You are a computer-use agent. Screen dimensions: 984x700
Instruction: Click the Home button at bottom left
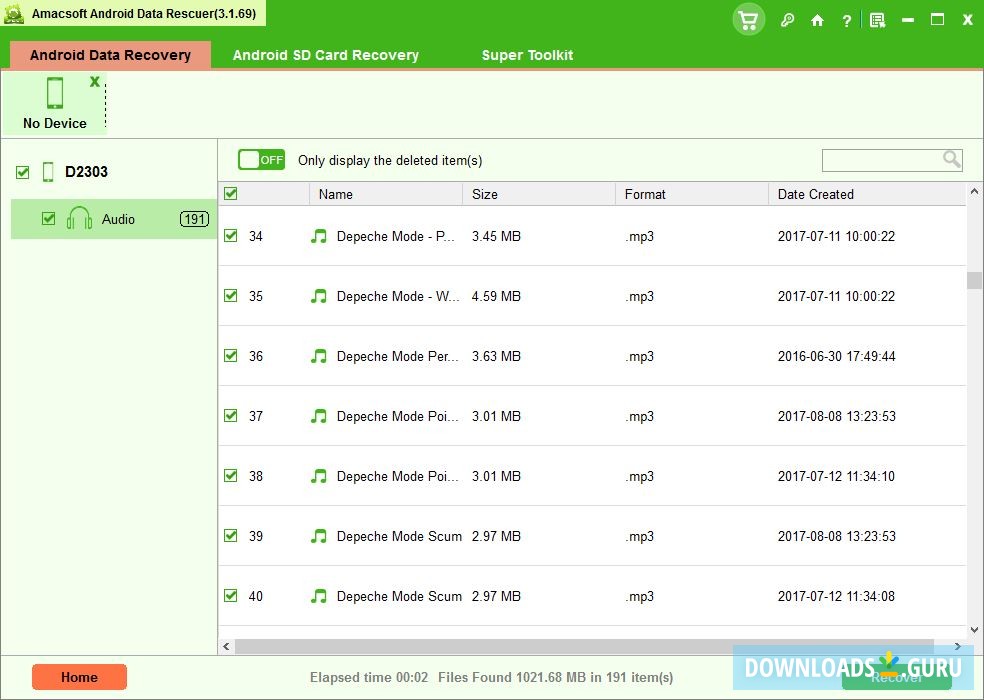(79, 677)
